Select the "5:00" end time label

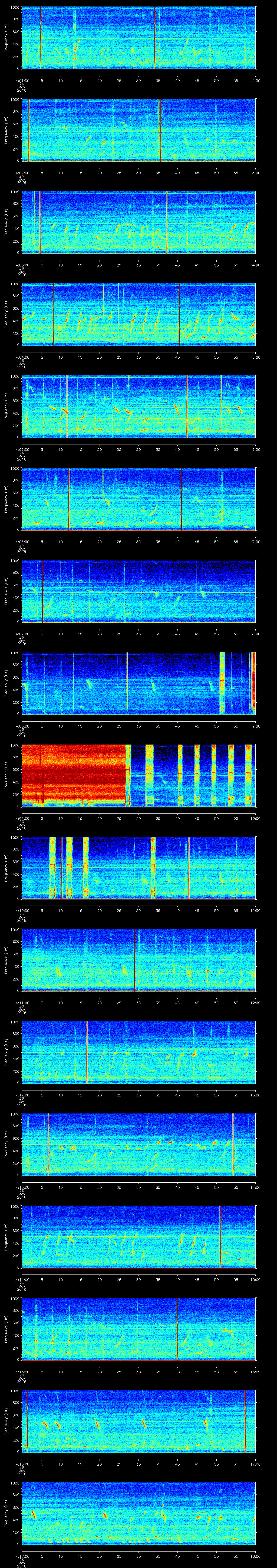tap(256, 357)
